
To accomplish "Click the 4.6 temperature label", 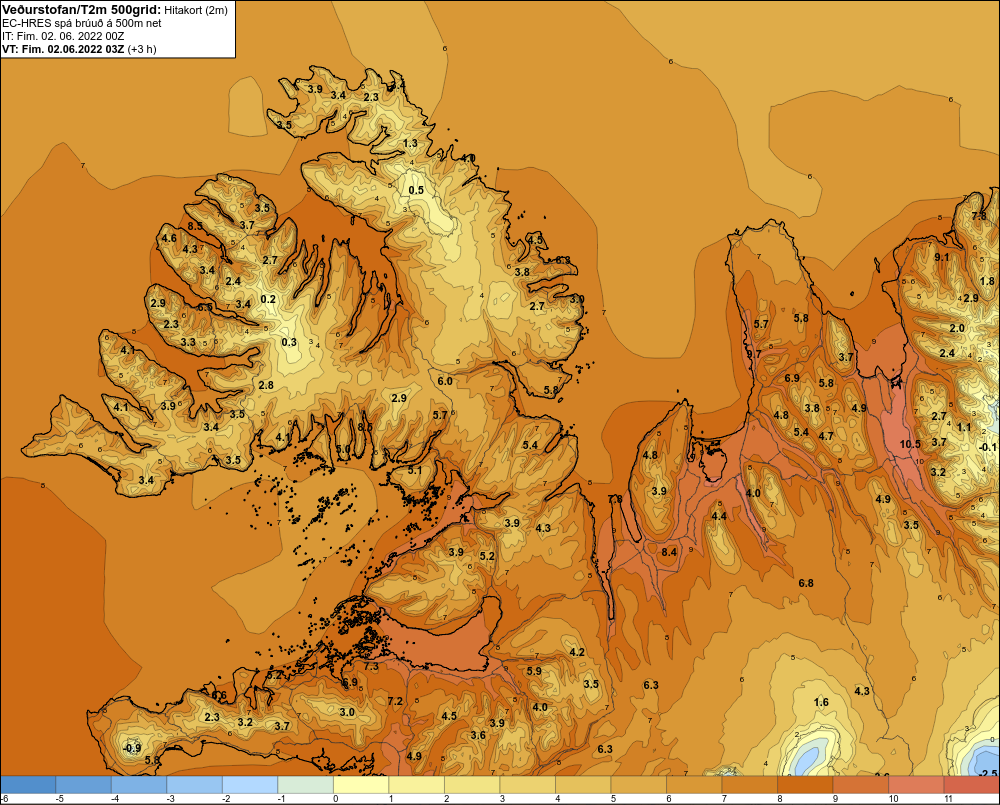I will (x=169, y=239).
